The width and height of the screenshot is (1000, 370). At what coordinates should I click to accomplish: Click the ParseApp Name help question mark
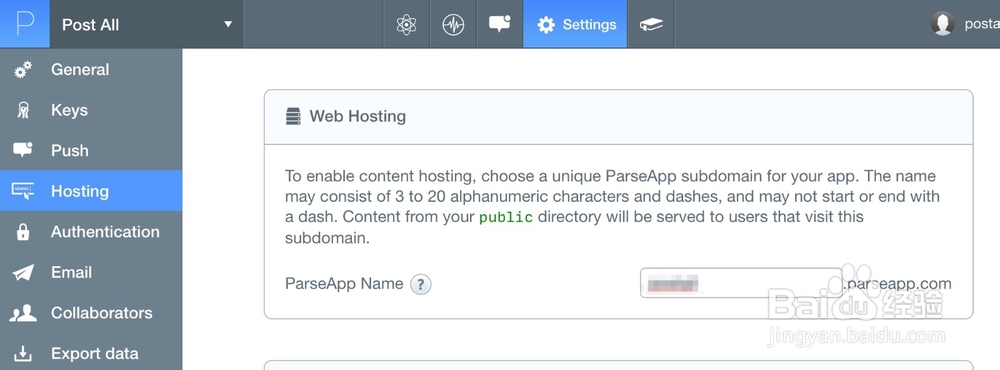(421, 284)
